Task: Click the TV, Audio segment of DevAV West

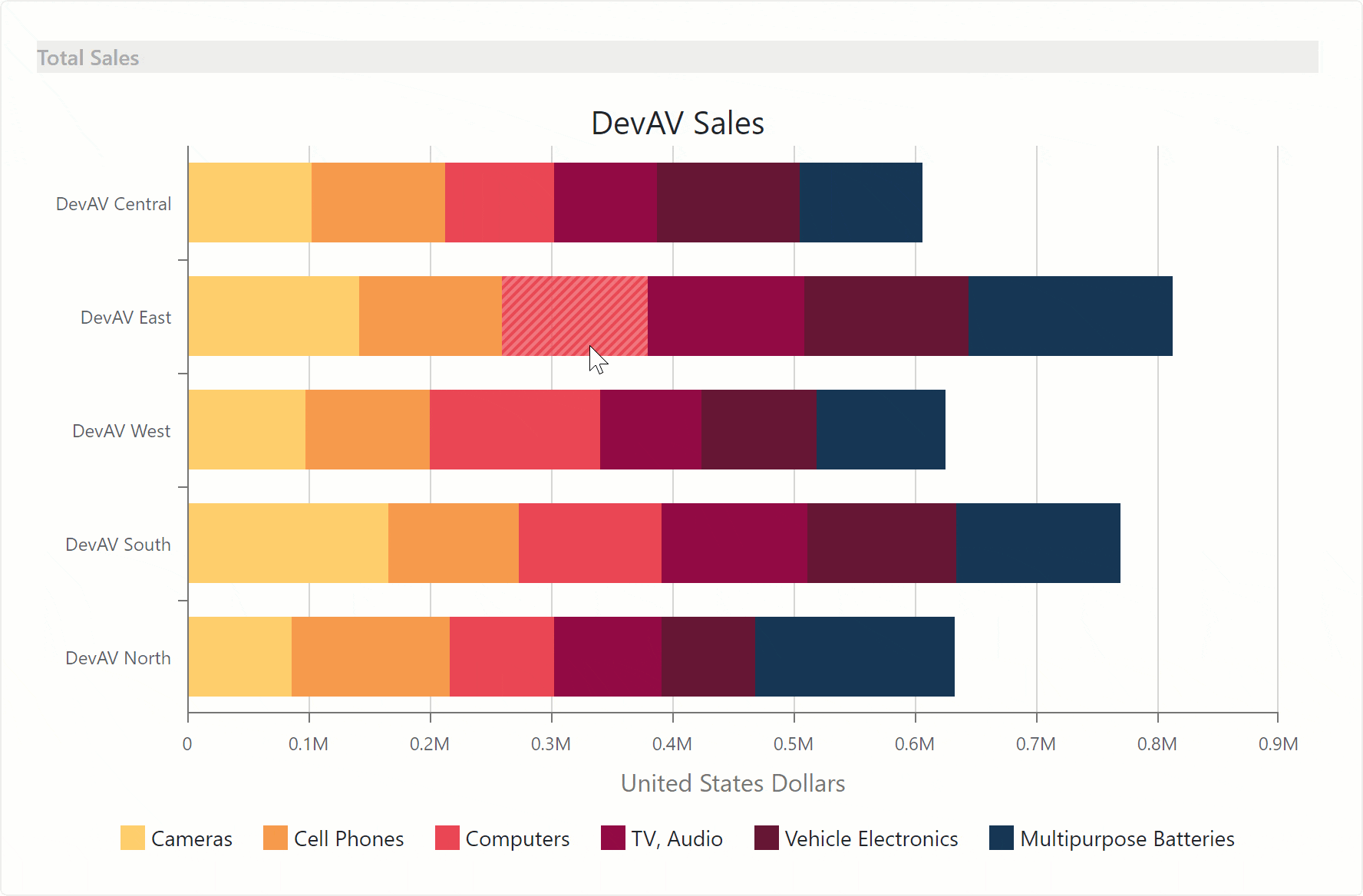Action: [651, 429]
